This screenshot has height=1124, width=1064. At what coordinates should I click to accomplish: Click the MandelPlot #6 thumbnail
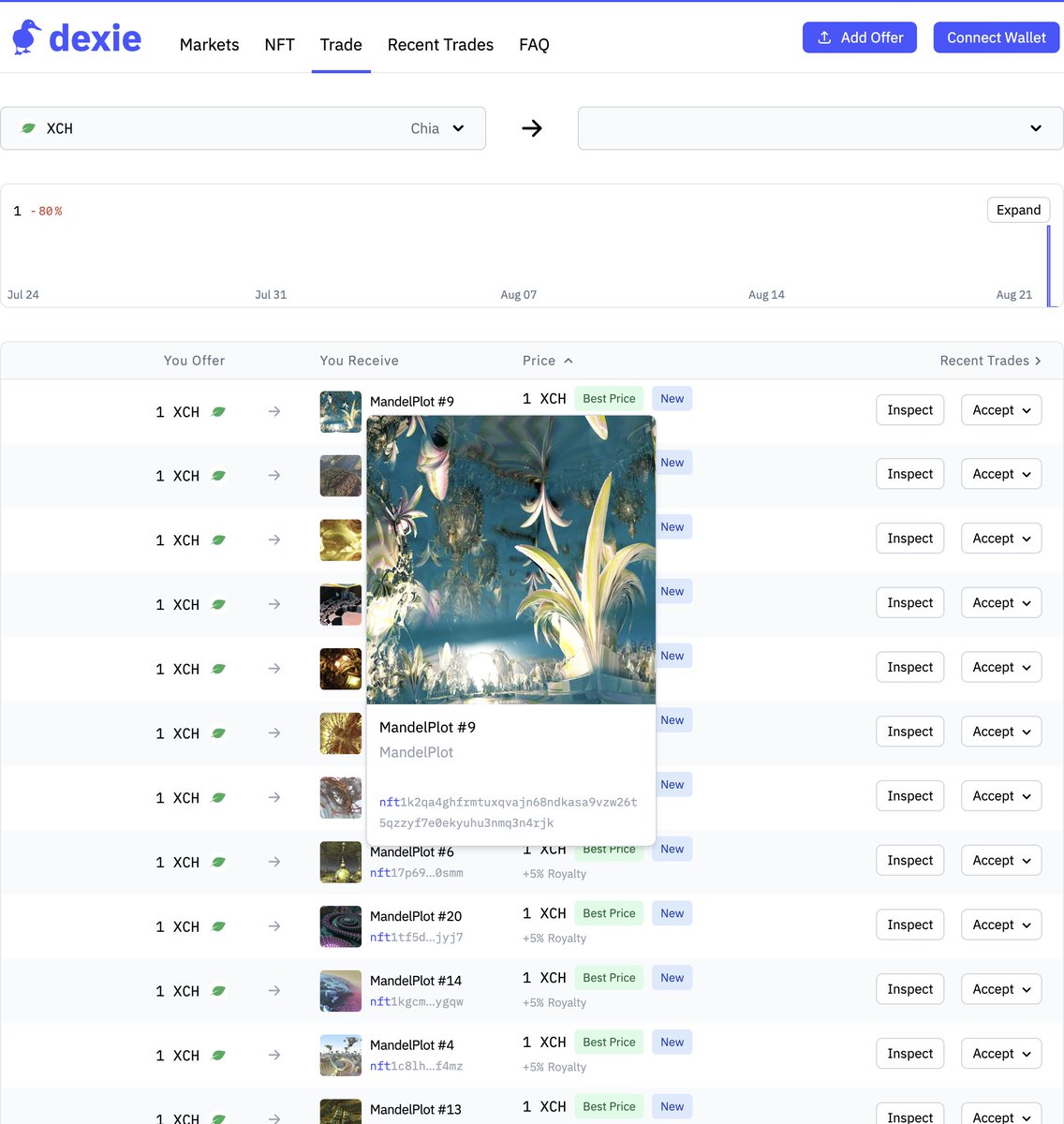tap(341, 862)
